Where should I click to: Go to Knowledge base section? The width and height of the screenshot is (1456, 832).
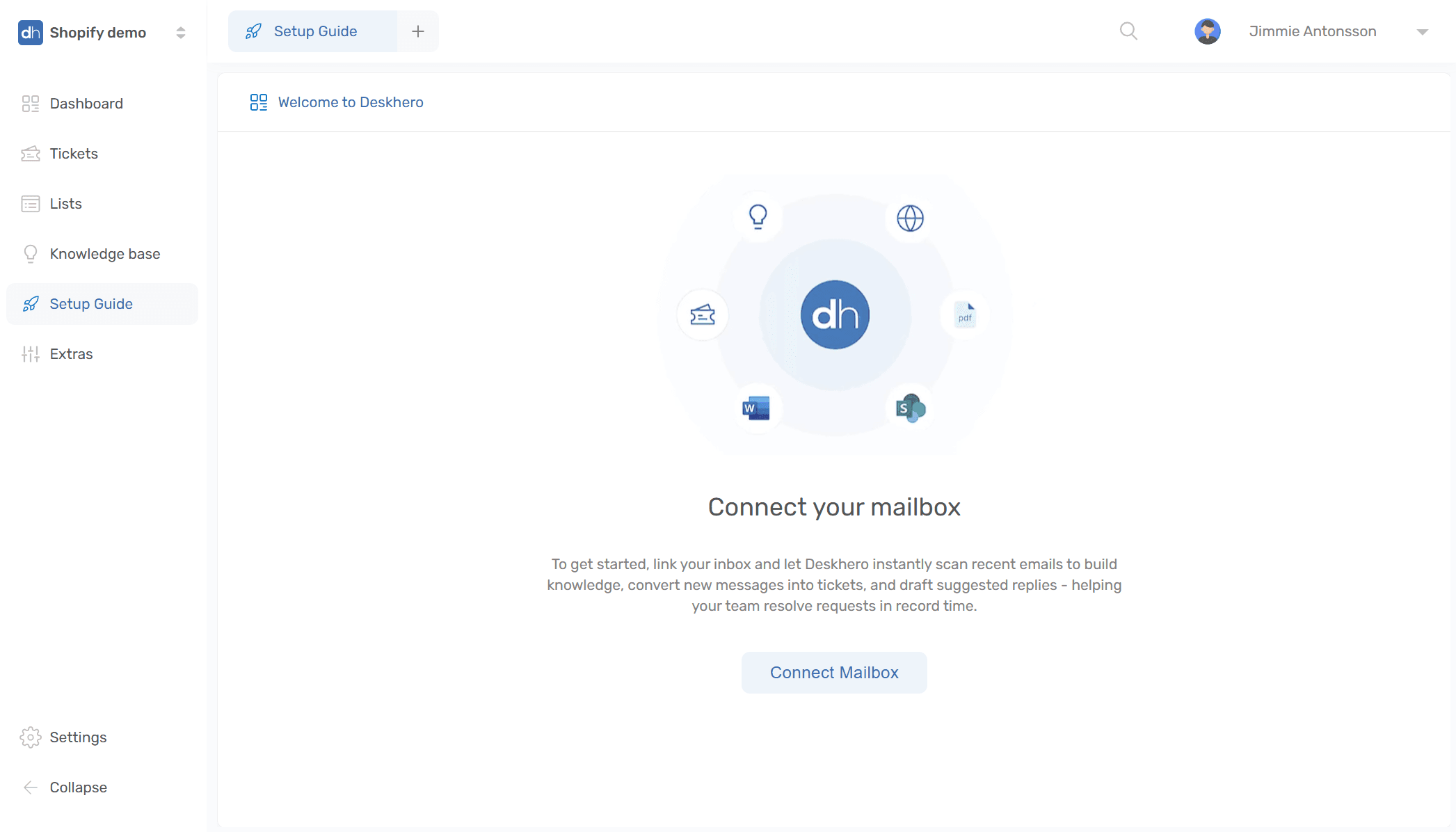click(x=104, y=254)
